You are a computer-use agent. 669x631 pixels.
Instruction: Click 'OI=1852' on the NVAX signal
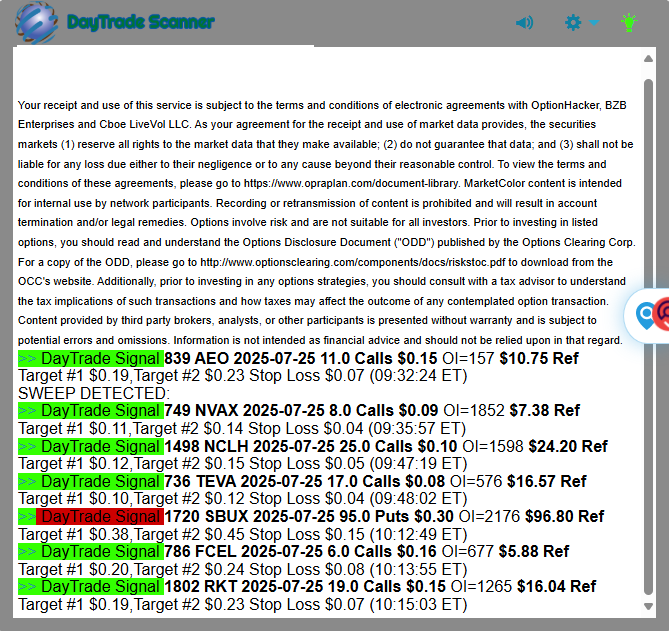pos(474,410)
